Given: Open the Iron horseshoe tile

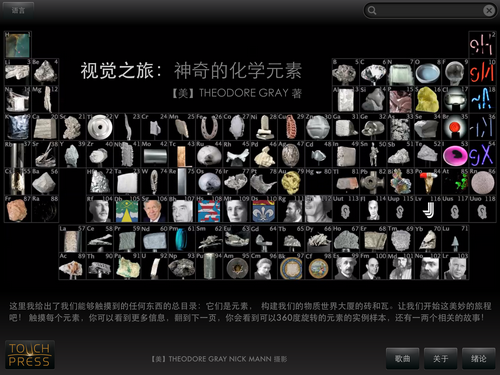Looking at the screenshot, I should tap(209, 127).
